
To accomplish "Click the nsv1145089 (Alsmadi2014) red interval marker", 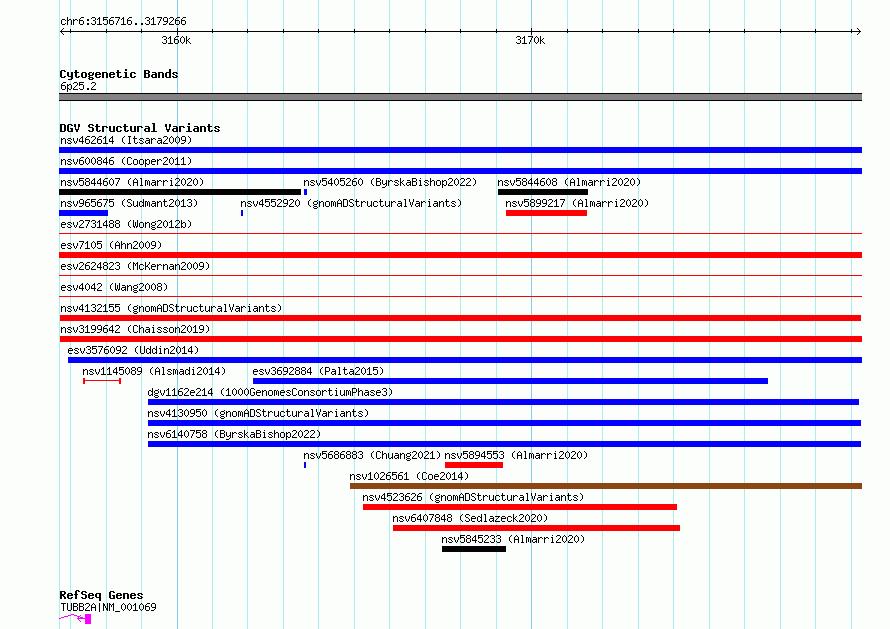I will click(x=102, y=381).
